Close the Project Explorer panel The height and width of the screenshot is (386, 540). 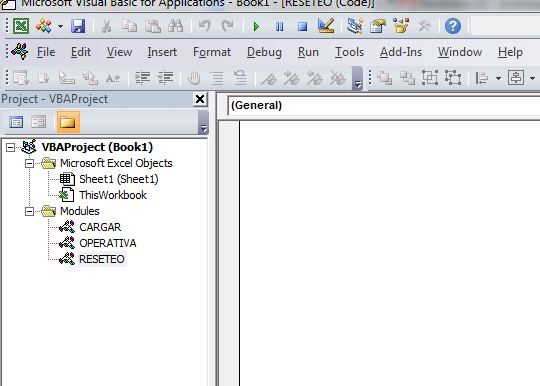(x=200, y=100)
